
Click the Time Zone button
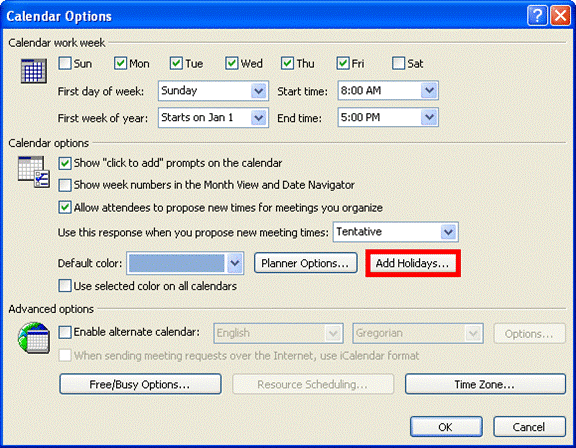pos(485,384)
